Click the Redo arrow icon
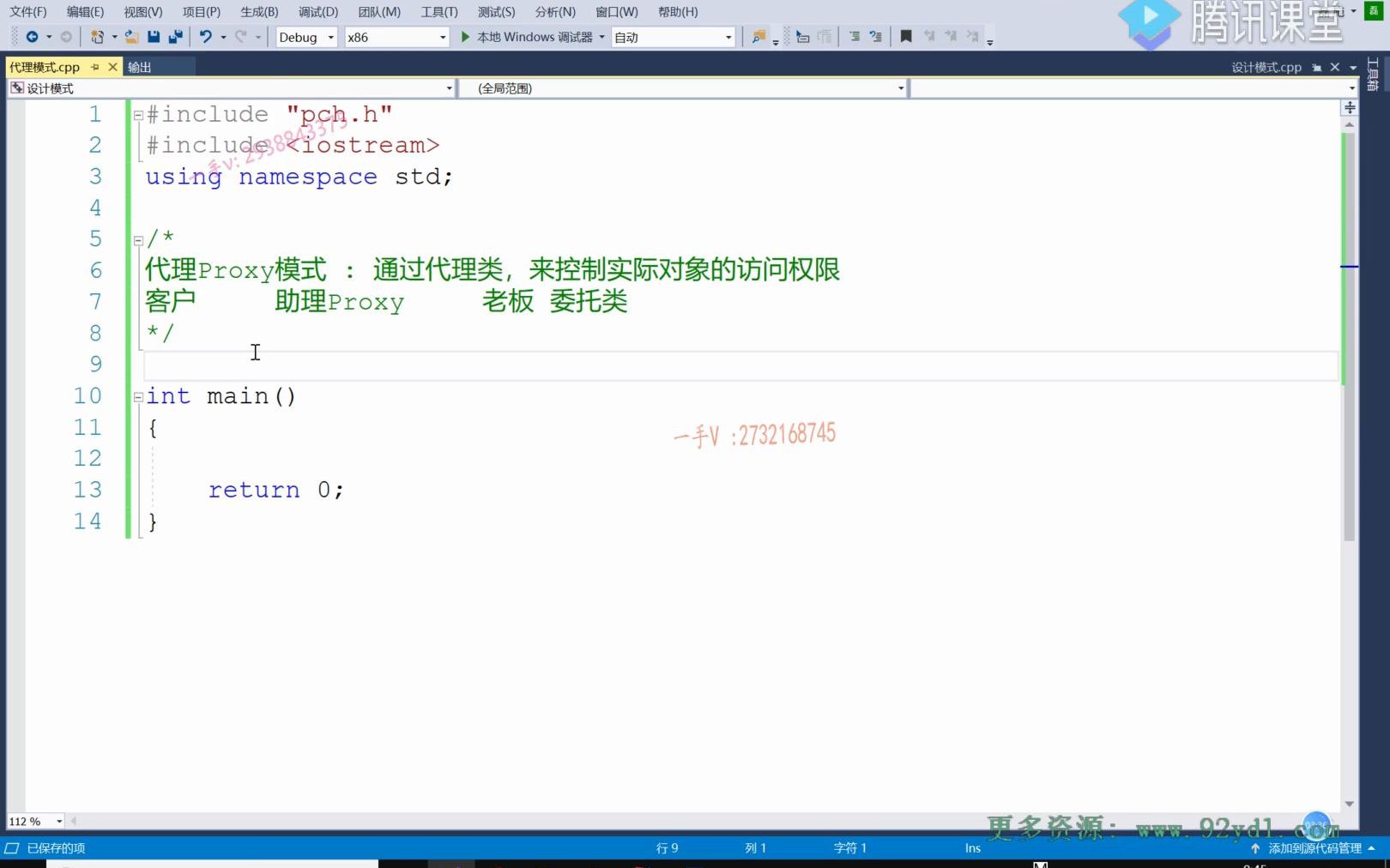Screen dimensions: 1390x868 point(240,37)
